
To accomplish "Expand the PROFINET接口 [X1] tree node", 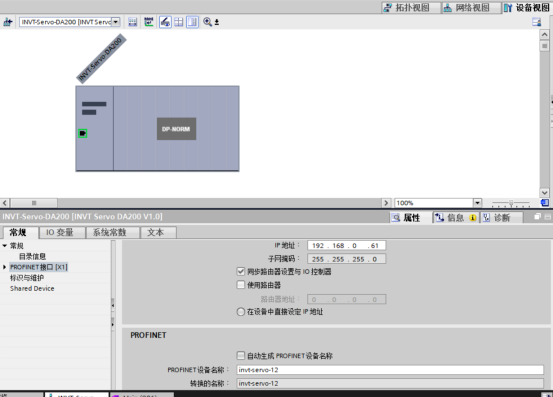I will (x=5, y=267).
